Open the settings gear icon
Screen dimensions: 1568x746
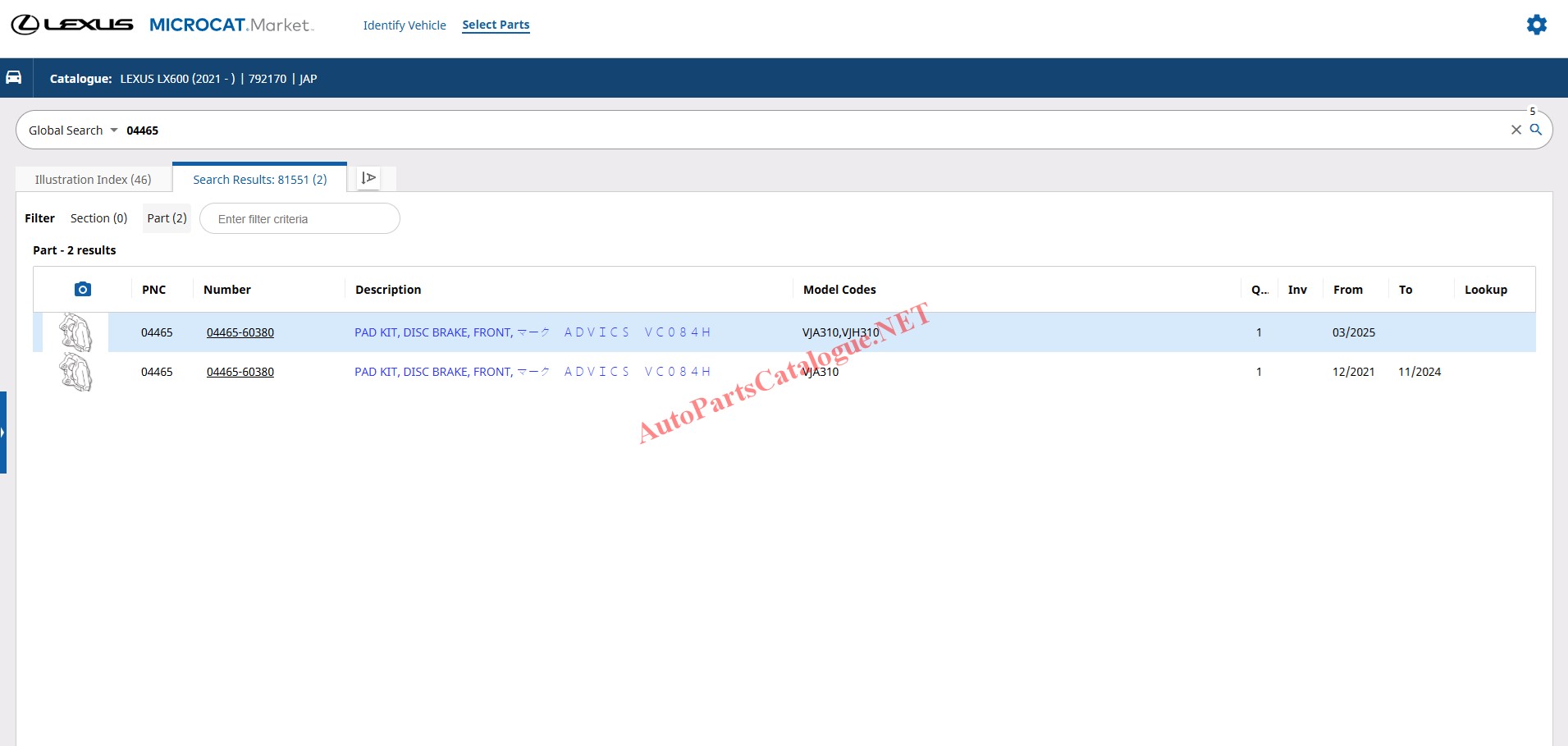coord(1536,25)
